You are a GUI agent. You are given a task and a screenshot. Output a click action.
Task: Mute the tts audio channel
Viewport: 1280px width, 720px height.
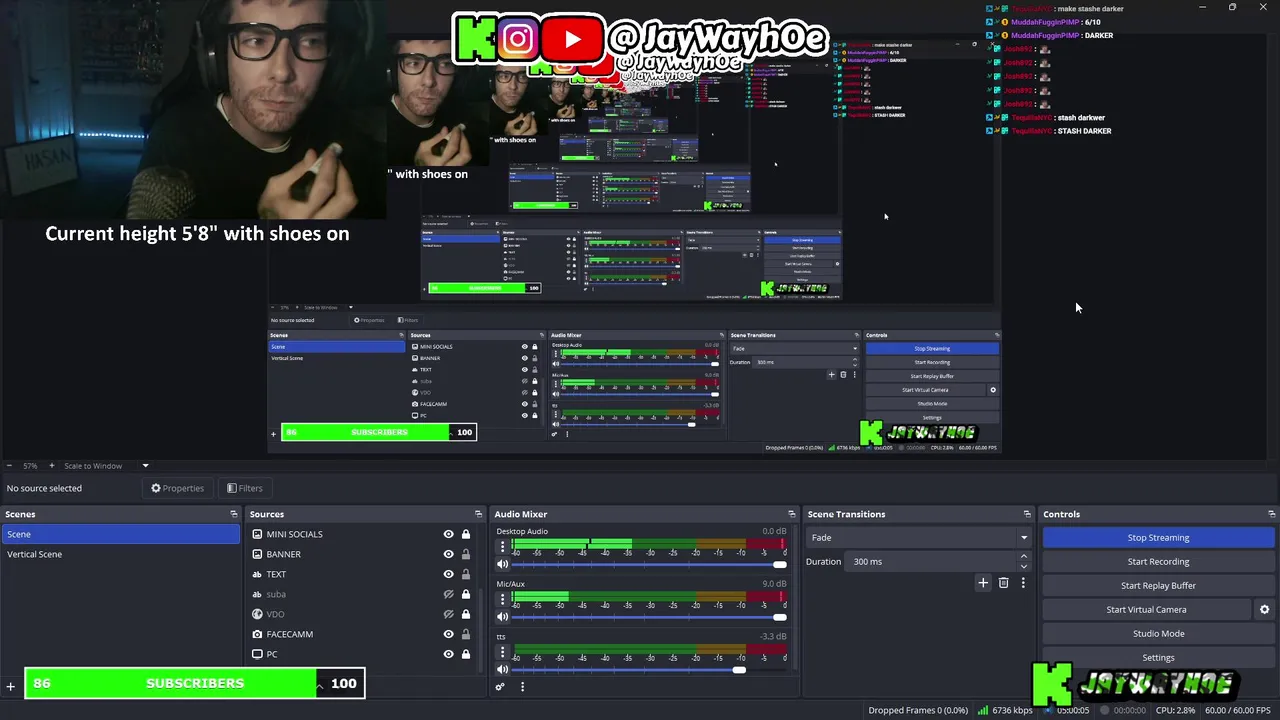coord(502,669)
